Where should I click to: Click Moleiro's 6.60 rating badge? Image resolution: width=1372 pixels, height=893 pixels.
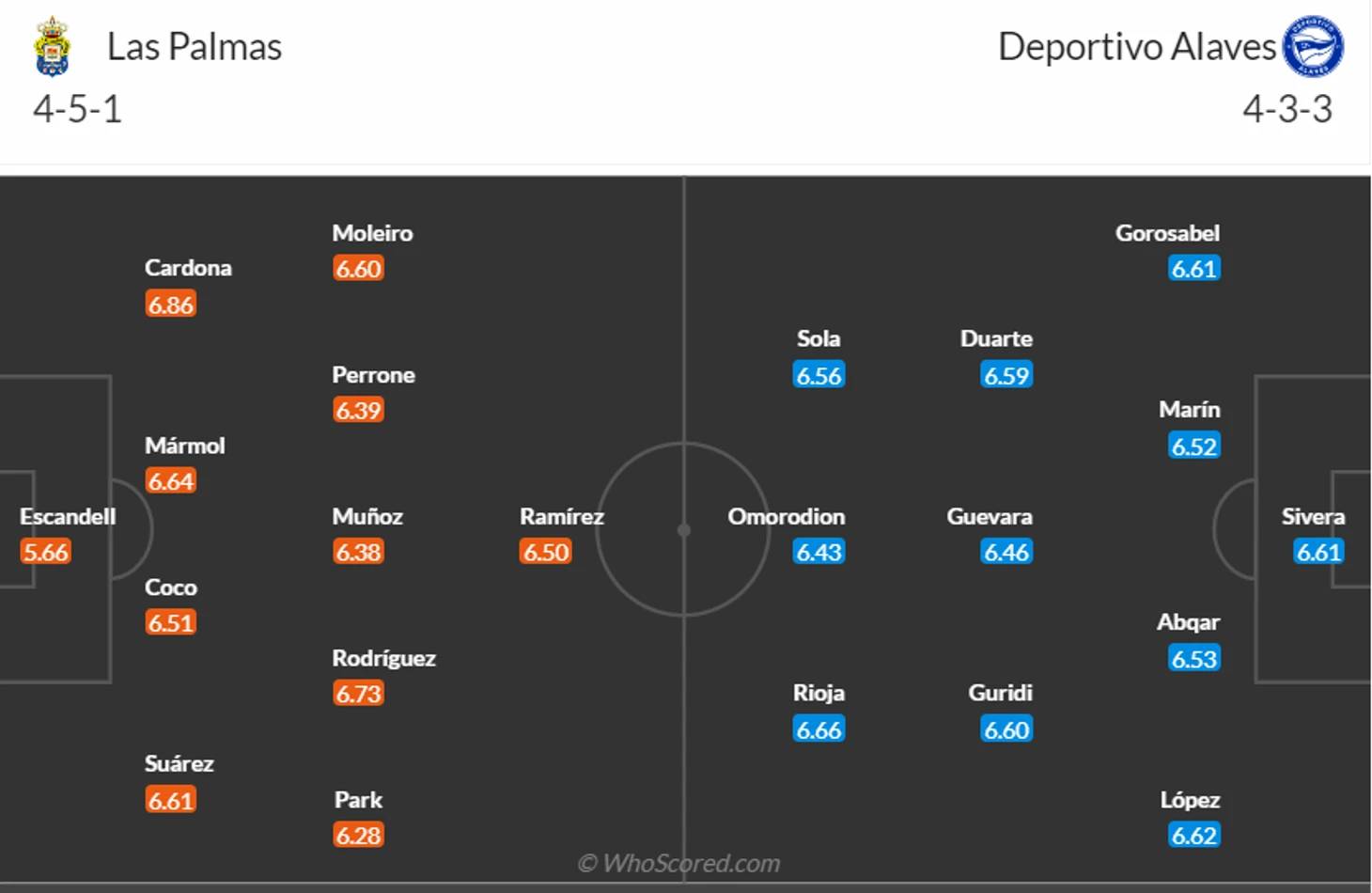coord(358,269)
